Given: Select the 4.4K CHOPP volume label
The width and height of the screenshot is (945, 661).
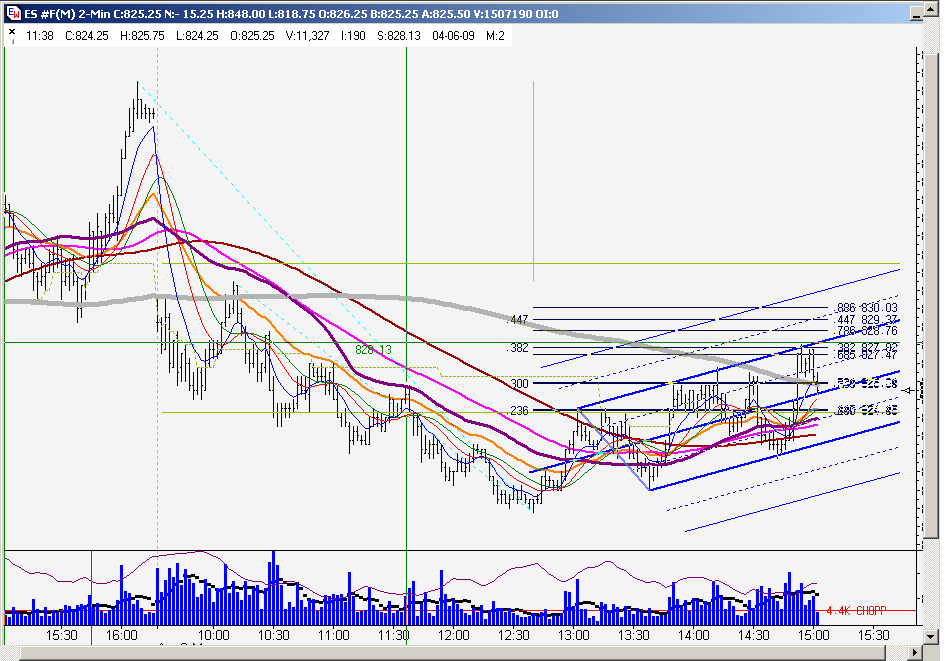Looking at the screenshot, I should (x=856, y=611).
